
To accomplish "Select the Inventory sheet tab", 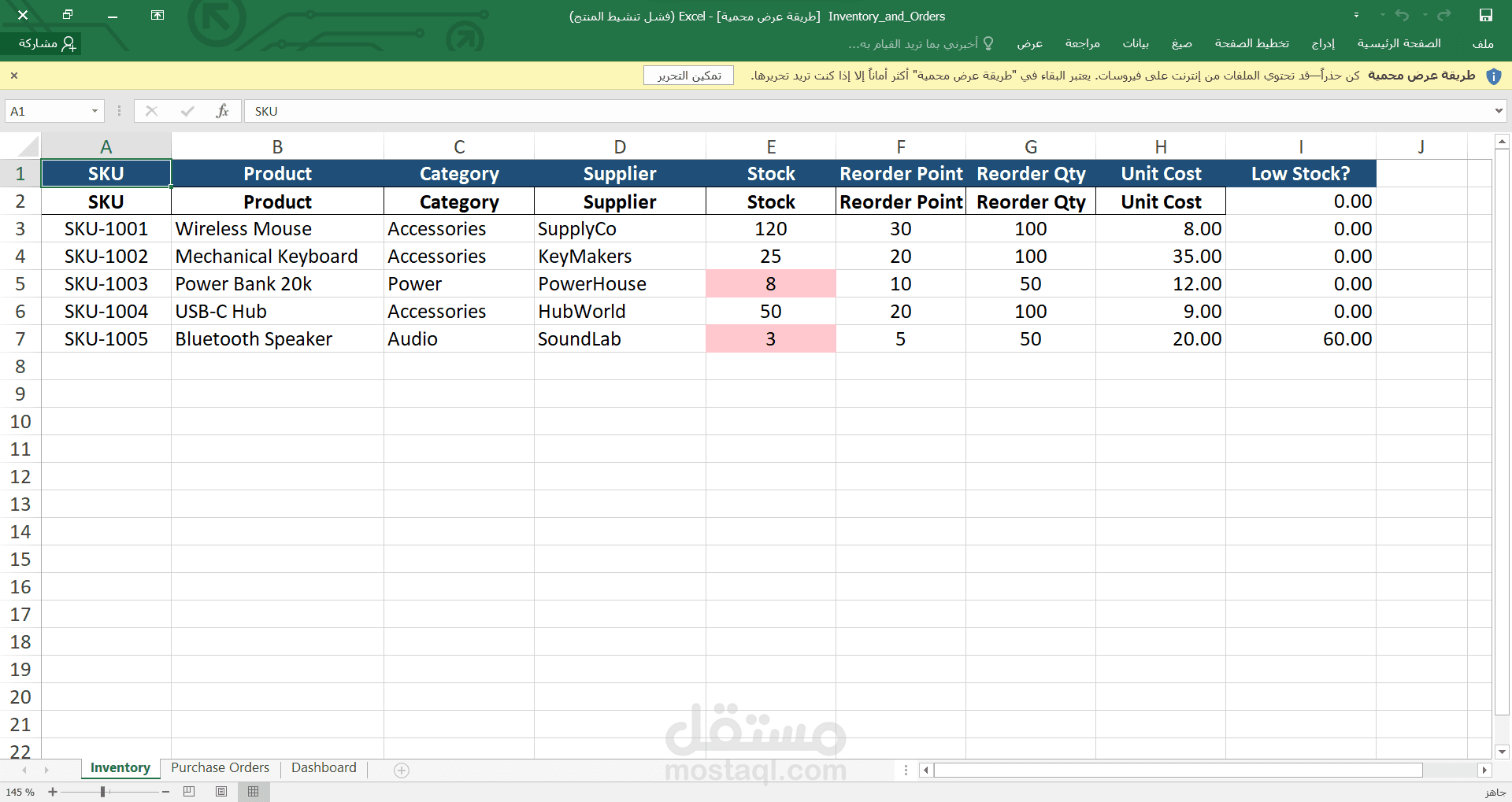I will pyautogui.click(x=120, y=767).
